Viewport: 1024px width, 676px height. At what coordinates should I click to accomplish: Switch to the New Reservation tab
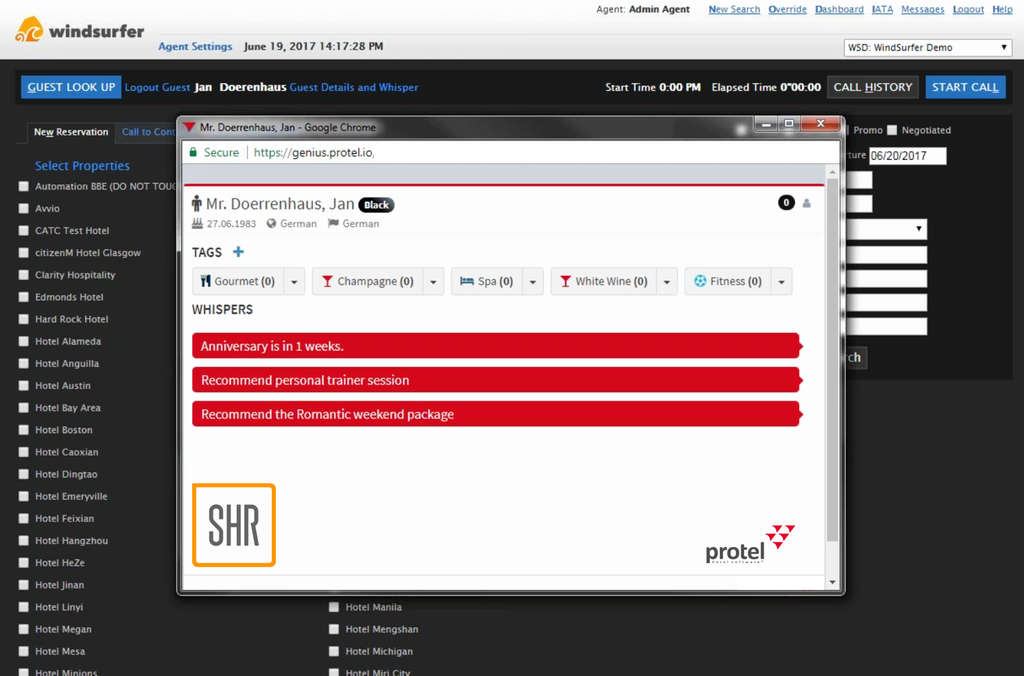point(70,131)
